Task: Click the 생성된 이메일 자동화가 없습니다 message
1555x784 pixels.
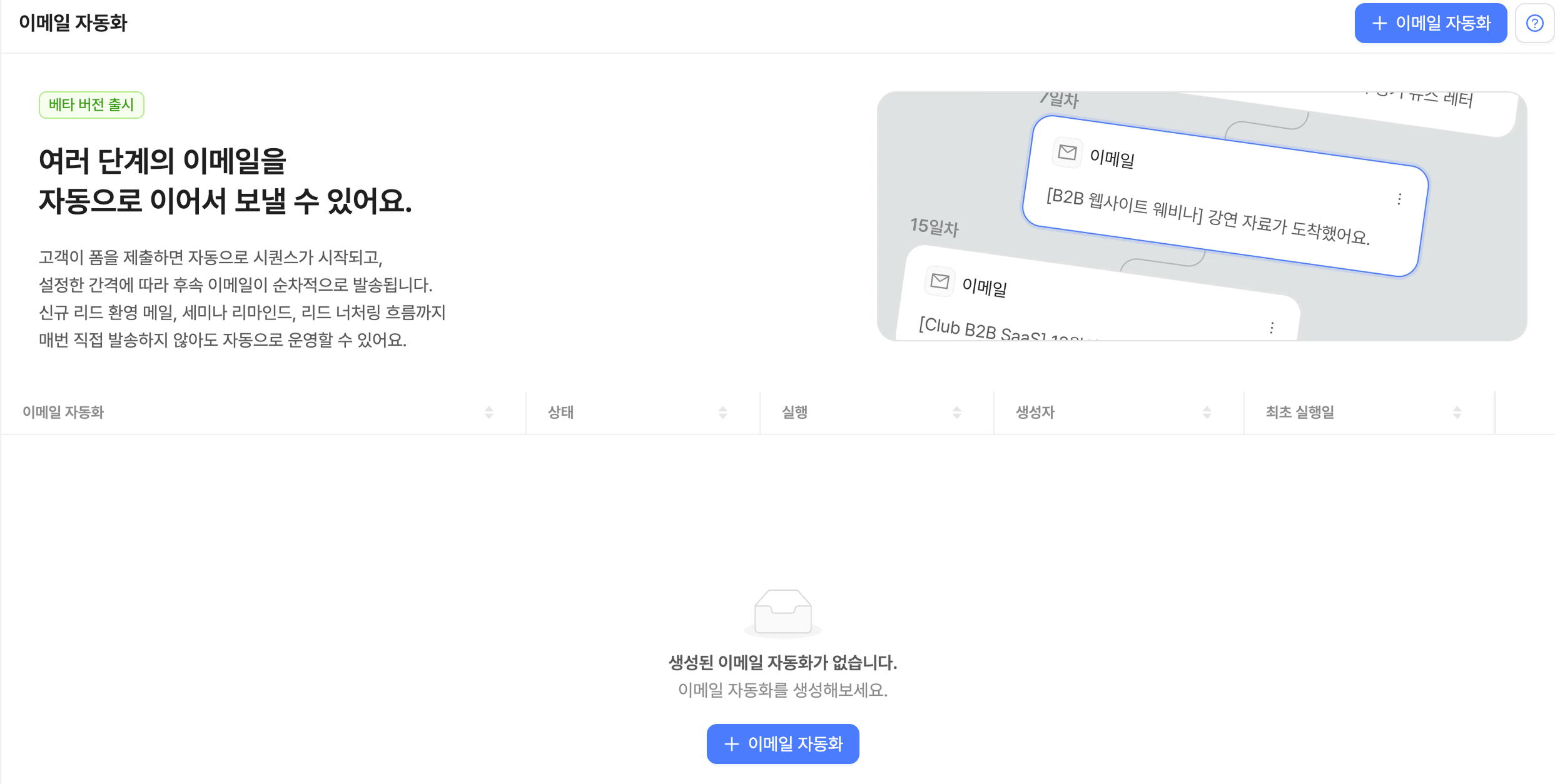Action: [783, 662]
